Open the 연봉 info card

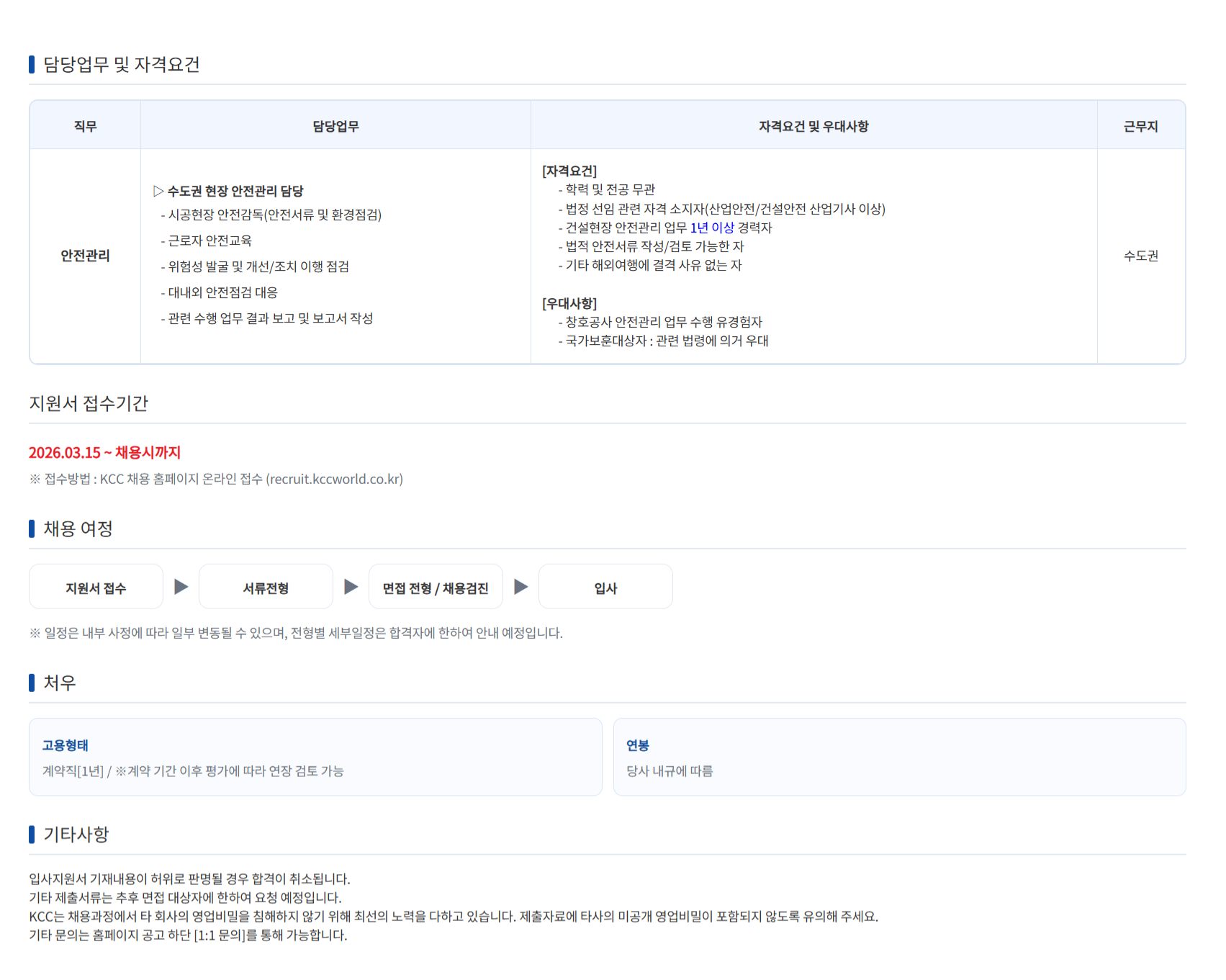coord(899,757)
